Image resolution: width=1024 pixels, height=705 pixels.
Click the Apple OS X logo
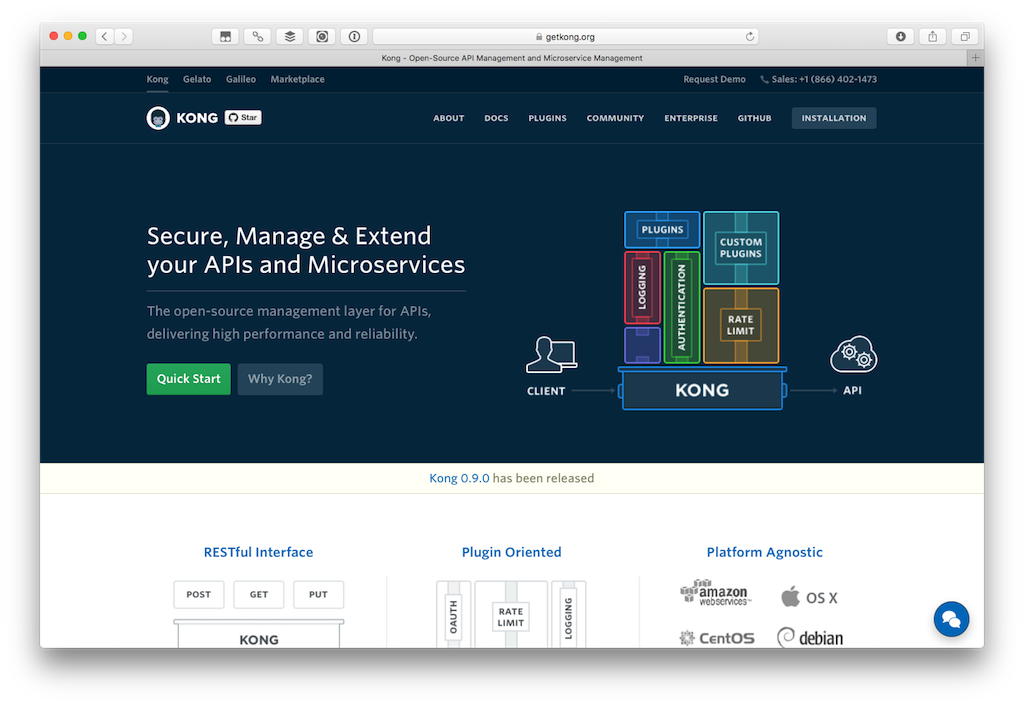[809, 597]
